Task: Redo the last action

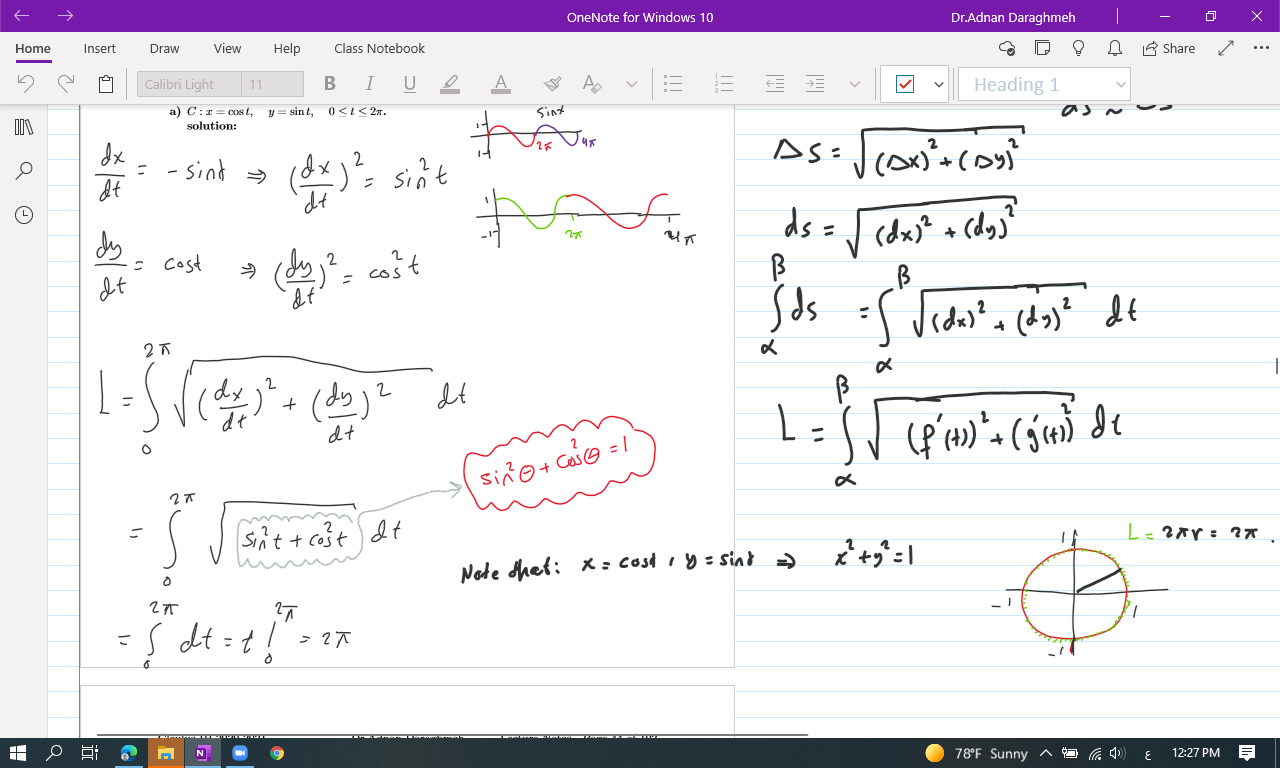Action: (x=66, y=84)
